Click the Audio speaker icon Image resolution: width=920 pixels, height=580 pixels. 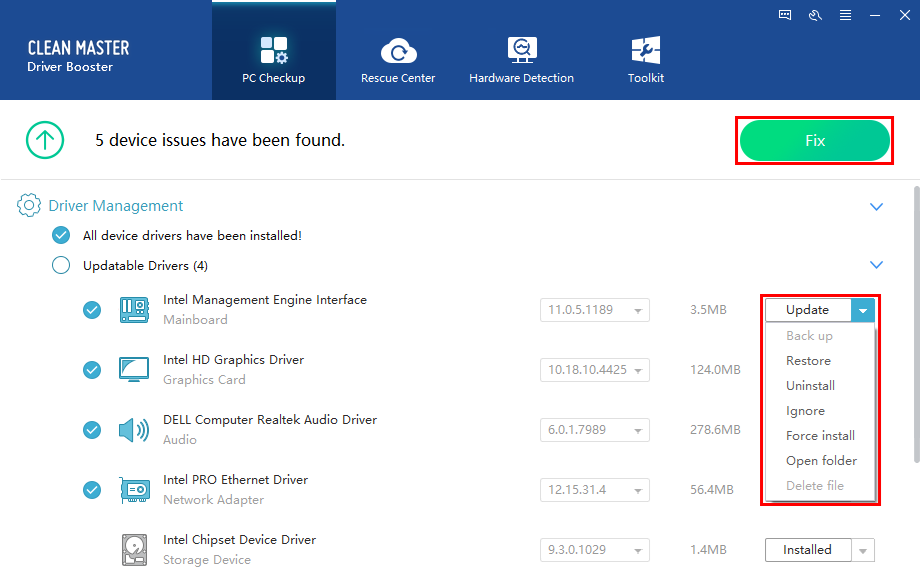click(x=134, y=430)
